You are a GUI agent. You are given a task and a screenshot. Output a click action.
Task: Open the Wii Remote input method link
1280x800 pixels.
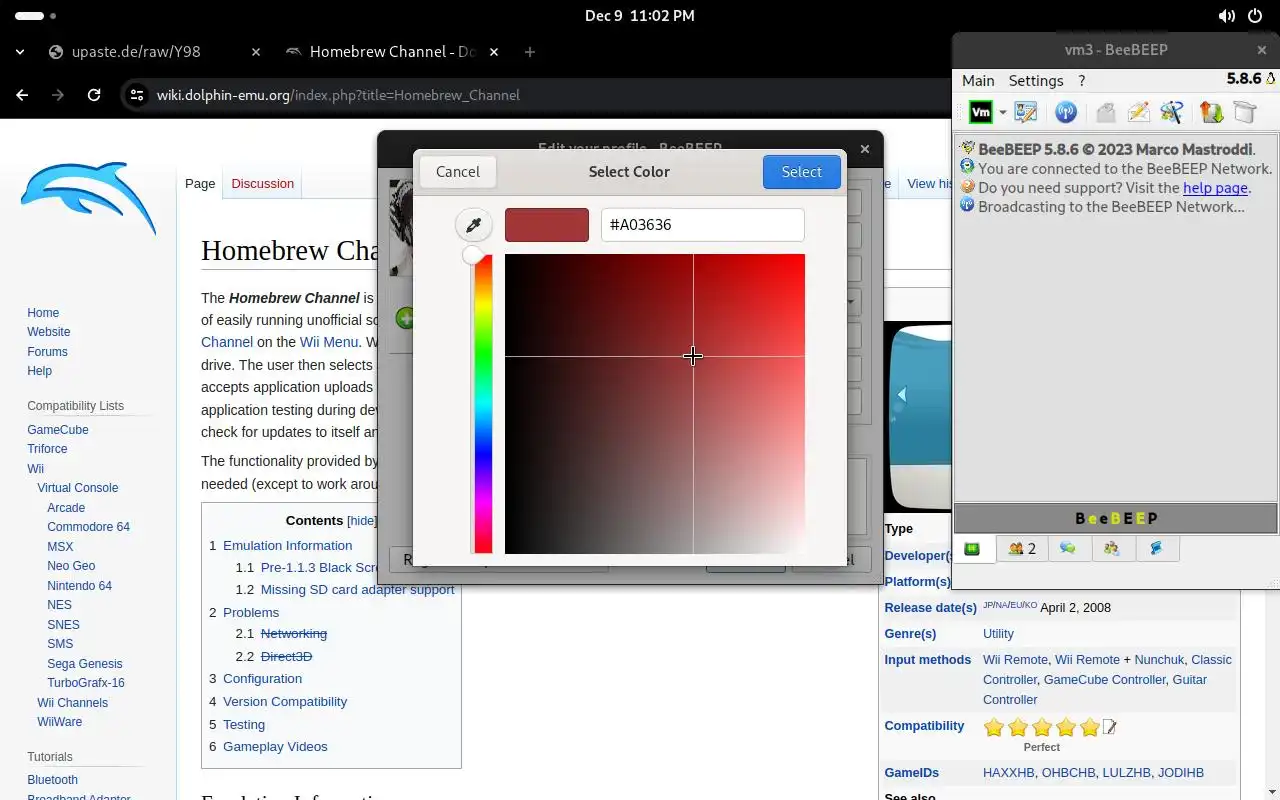pos(1015,660)
